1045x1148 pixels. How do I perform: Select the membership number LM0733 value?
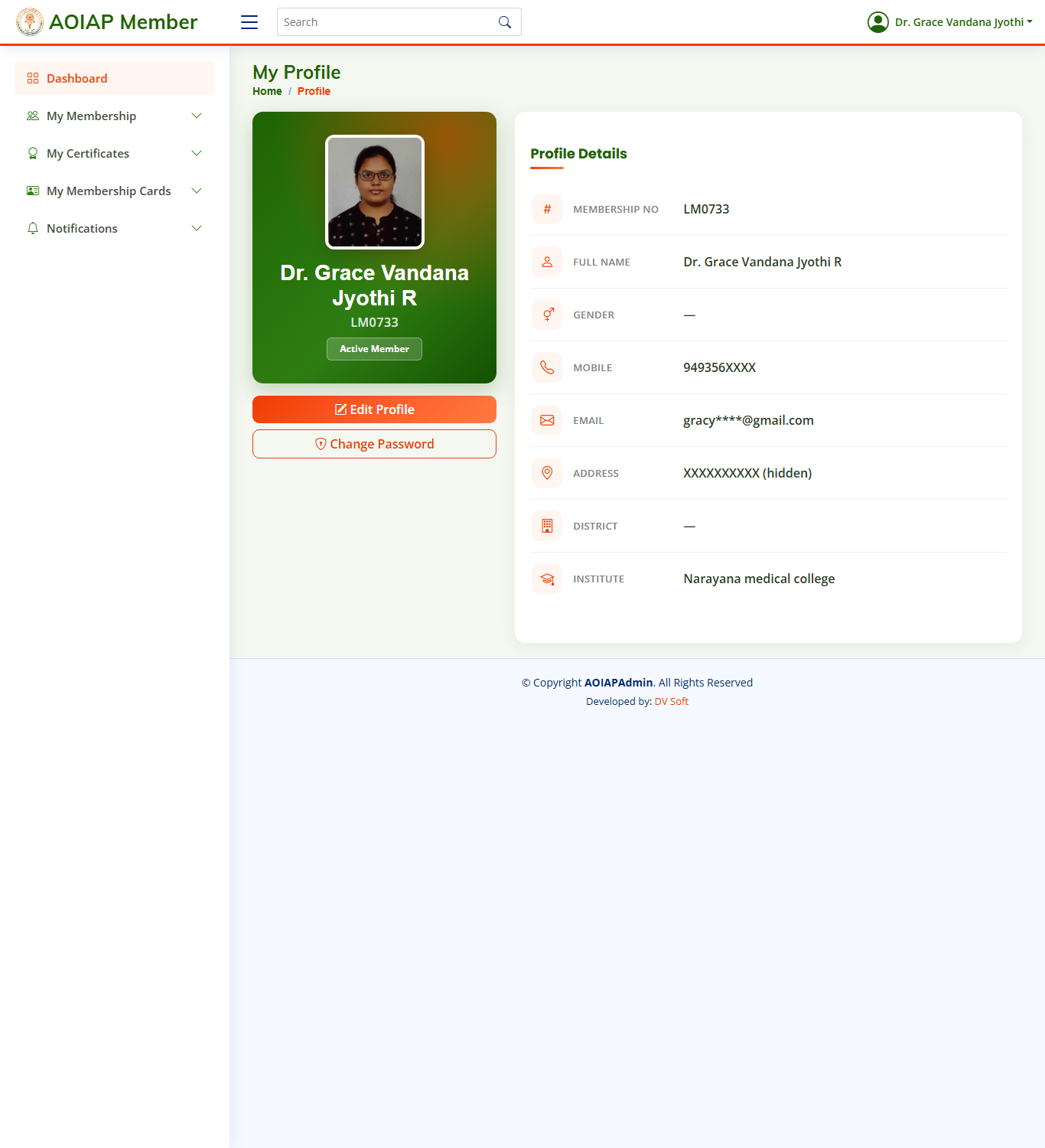706,209
